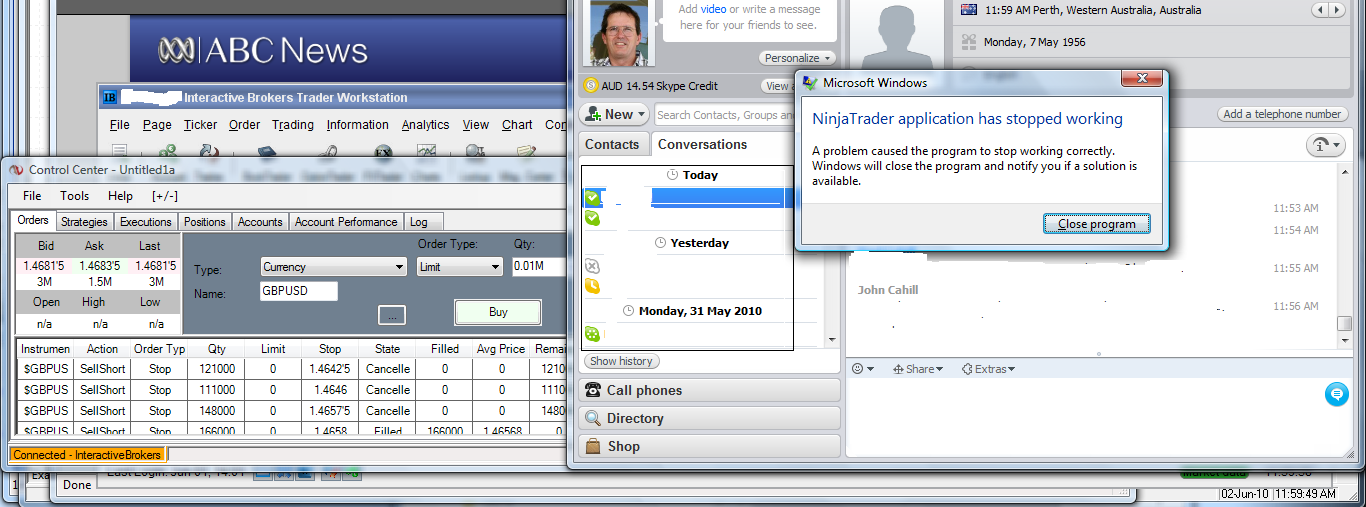Click the Today clock icon in conversations
Viewport: 1366px width, 507px height.
[x=673, y=175]
